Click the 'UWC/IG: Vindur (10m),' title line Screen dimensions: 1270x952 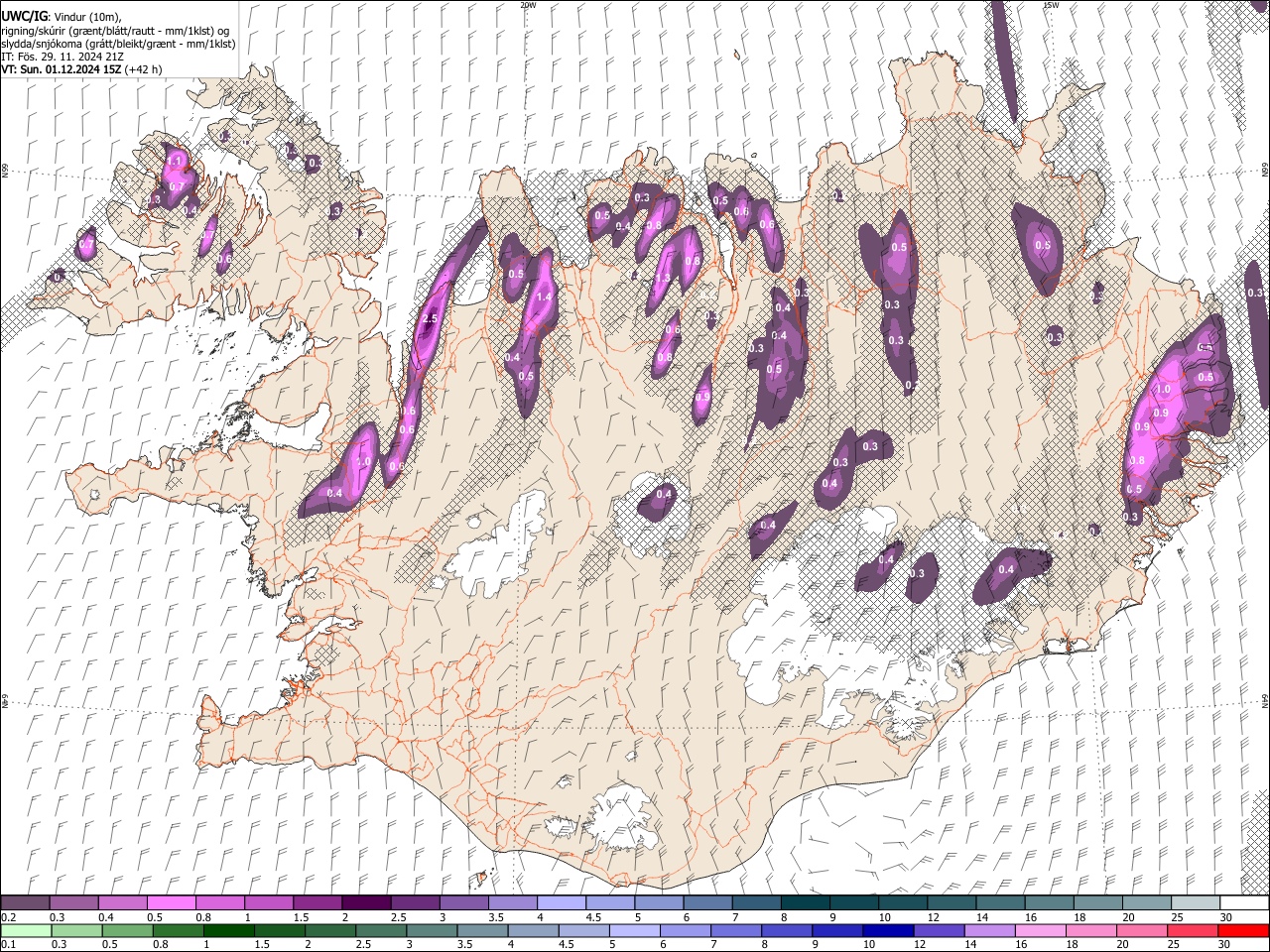point(62,17)
